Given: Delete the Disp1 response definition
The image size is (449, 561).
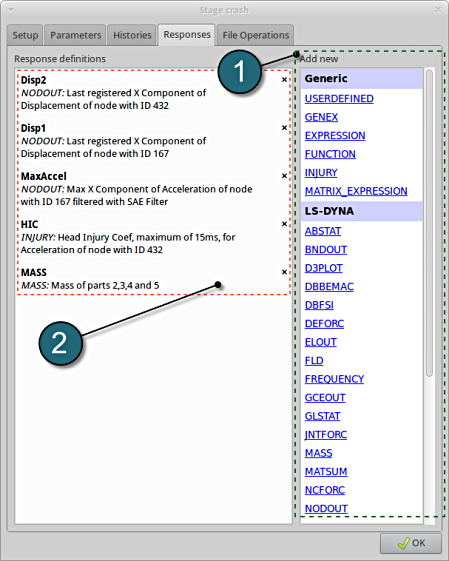Looking at the screenshot, I should (284, 128).
